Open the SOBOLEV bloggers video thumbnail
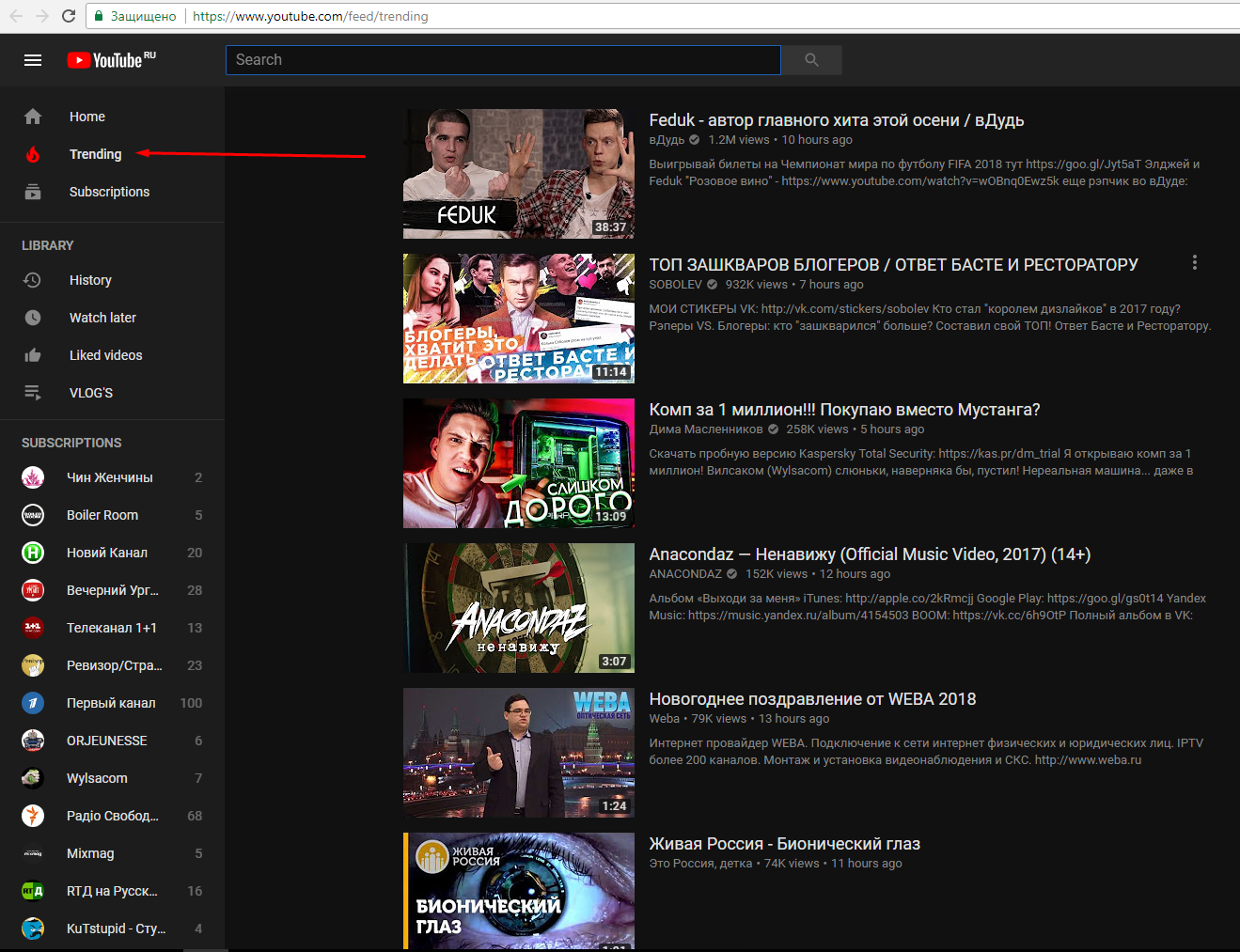This screenshot has width=1240, height=952. (519, 319)
